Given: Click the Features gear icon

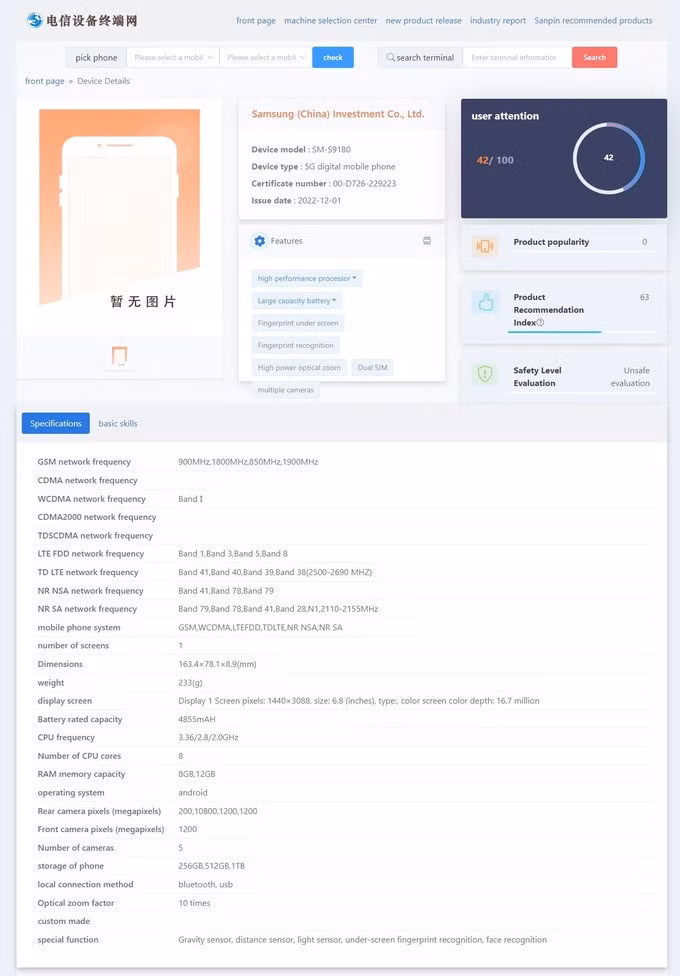Looking at the screenshot, I should point(260,241).
